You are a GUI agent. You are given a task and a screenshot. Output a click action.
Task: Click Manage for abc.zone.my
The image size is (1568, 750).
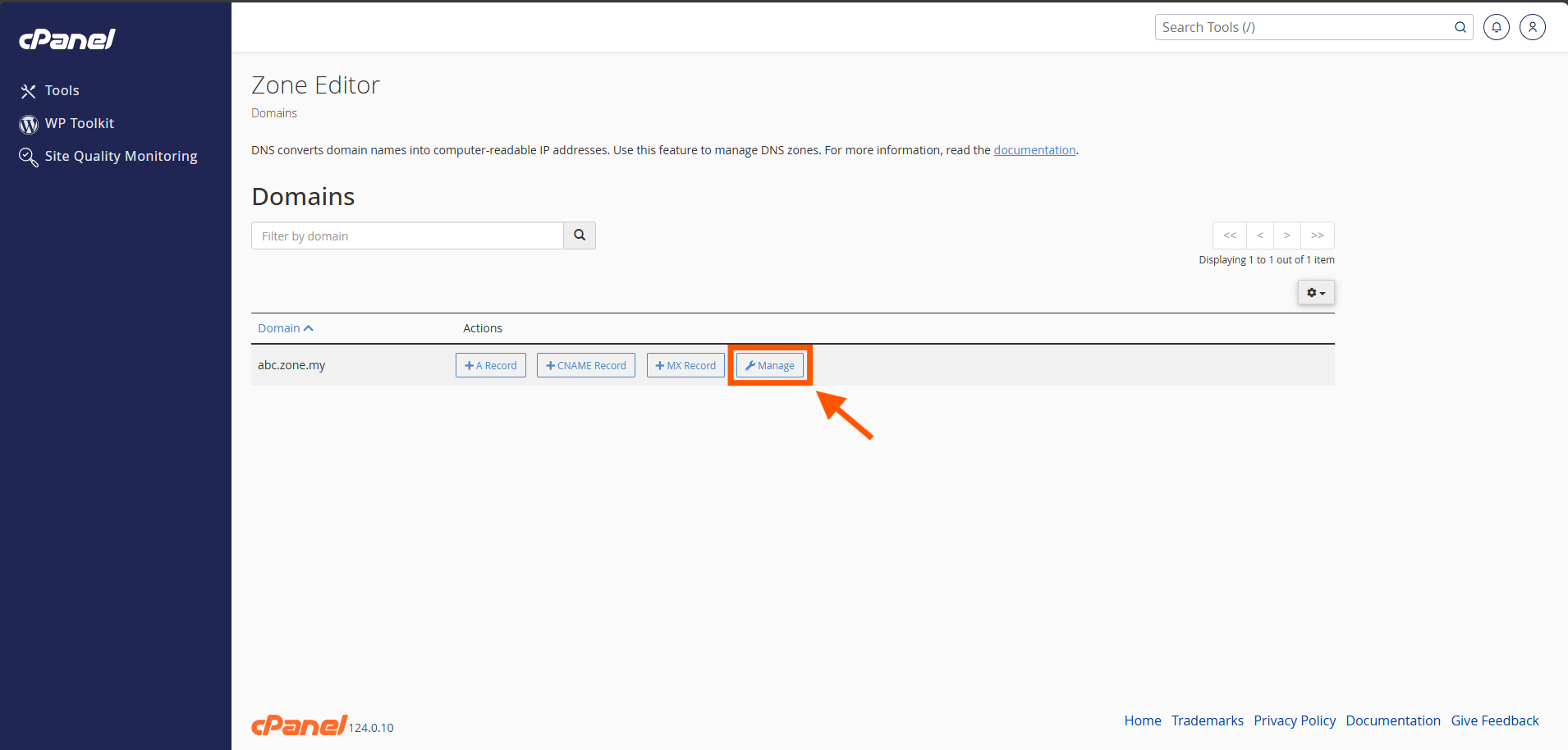(770, 365)
